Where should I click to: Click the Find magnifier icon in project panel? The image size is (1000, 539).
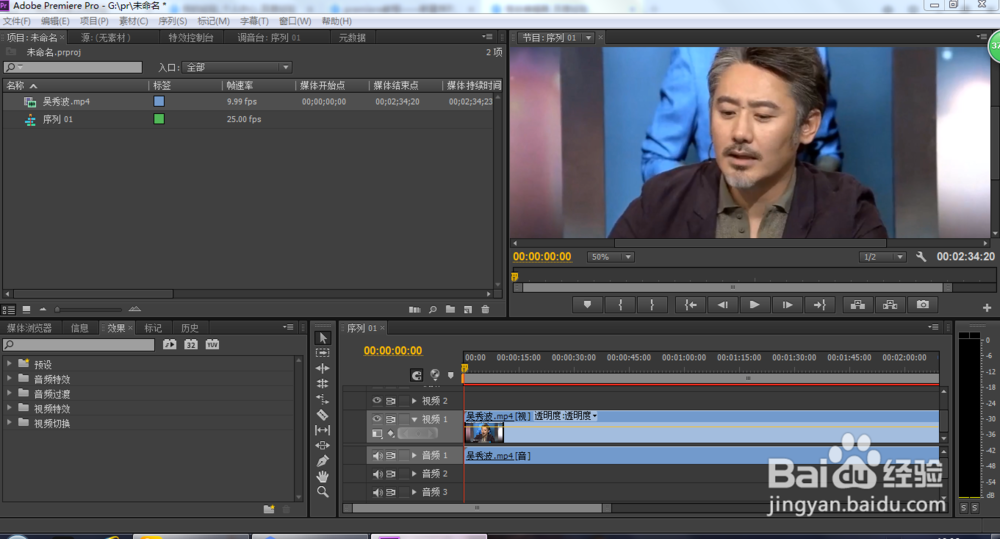[x=432, y=309]
